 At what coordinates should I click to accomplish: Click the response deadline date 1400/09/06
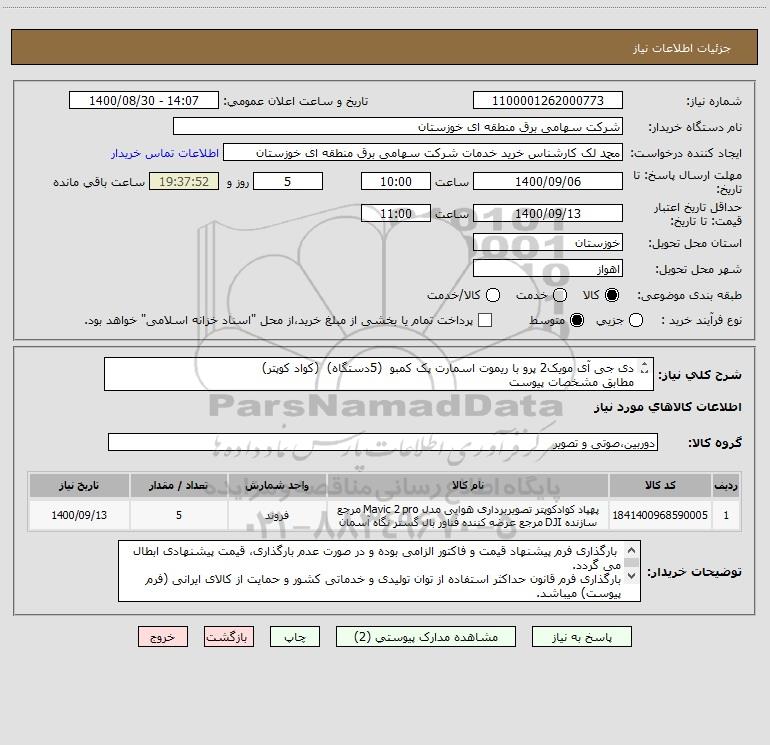click(x=548, y=181)
